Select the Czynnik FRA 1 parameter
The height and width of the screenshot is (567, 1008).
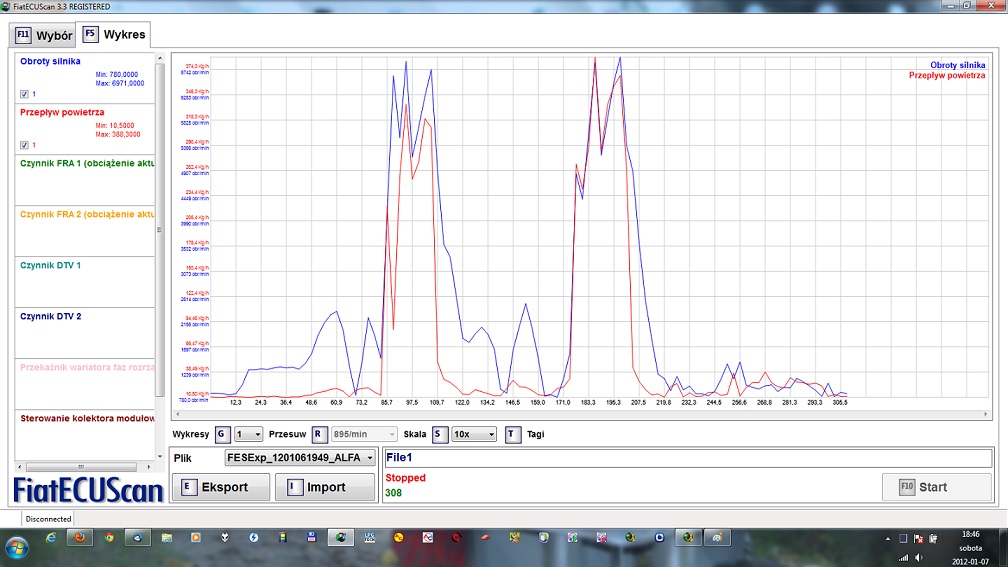point(86,163)
